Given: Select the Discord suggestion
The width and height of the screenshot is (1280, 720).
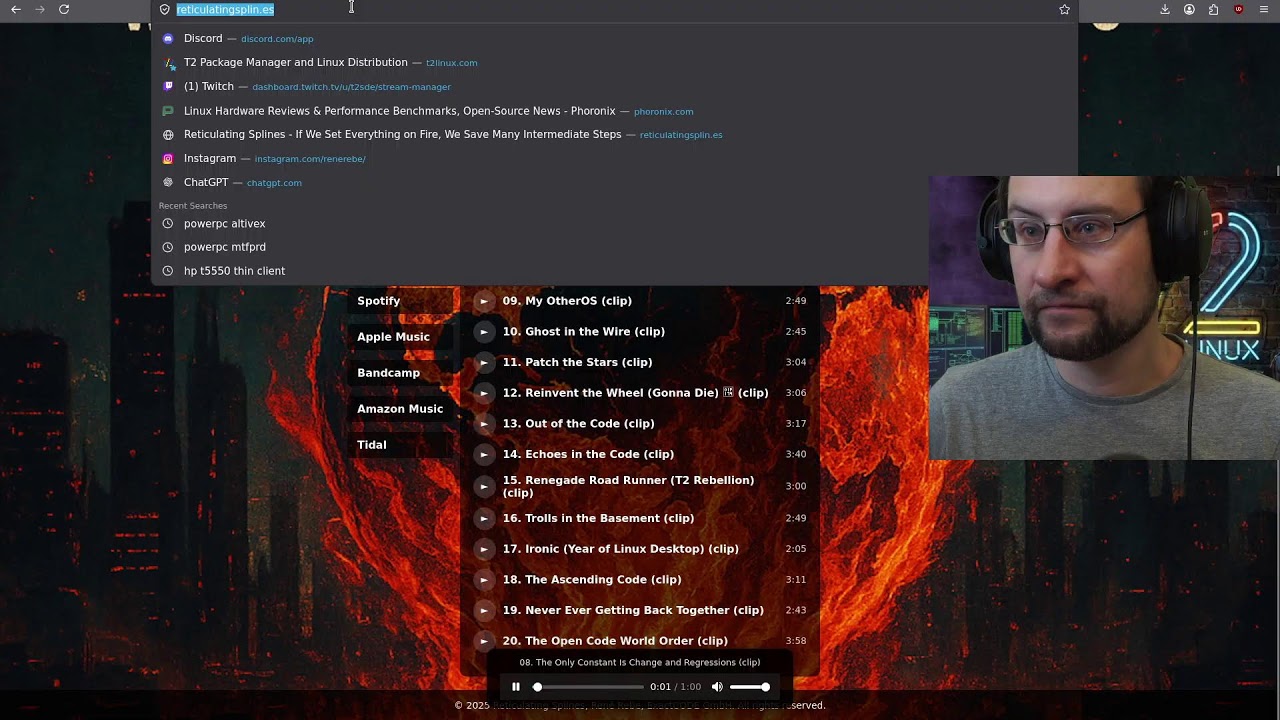Looking at the screenshot, I should 614,39.
